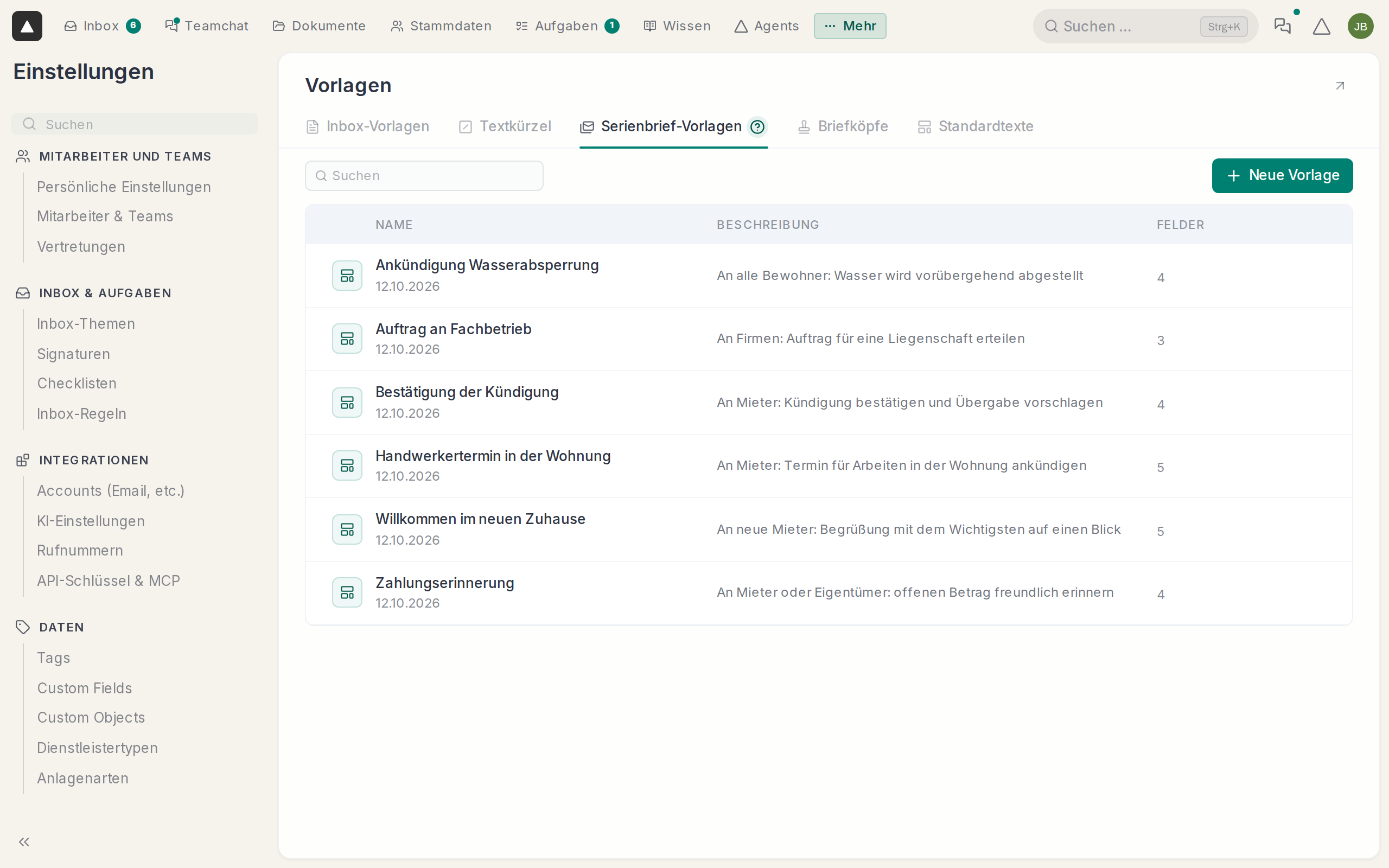Open Signaturen settings

coord(73,354)
